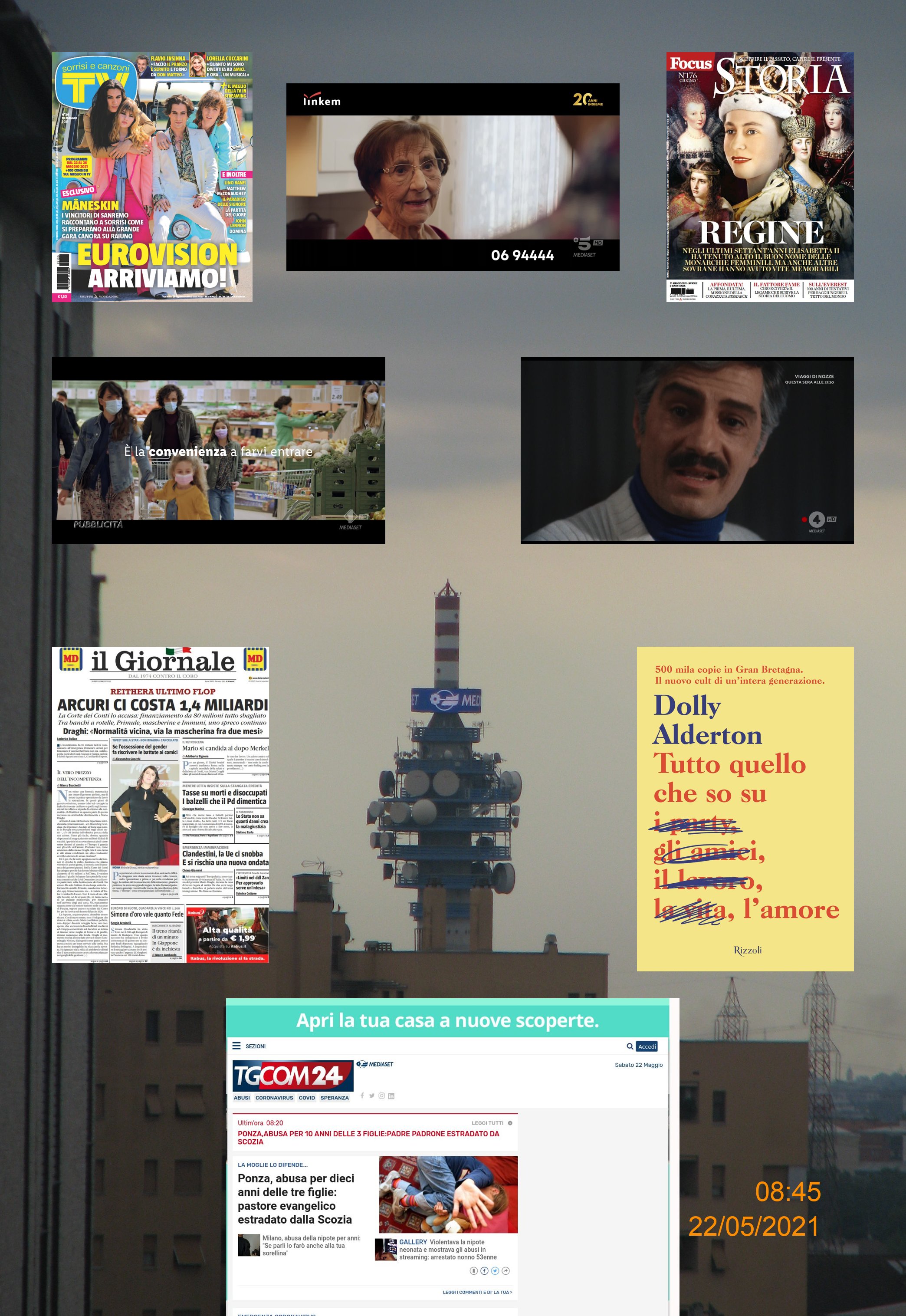
Task: Click the search magnifier icon on TGCOM24
Action: (630, 1046)
